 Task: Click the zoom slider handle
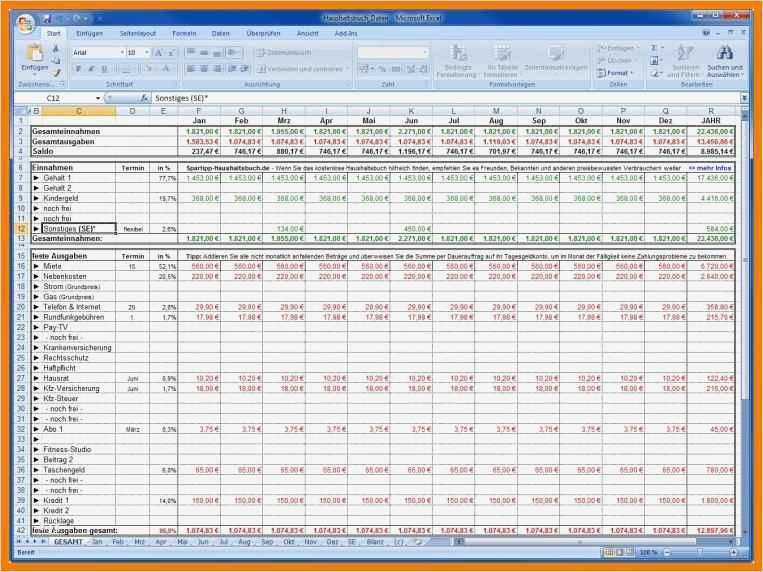tap(699, 552)
